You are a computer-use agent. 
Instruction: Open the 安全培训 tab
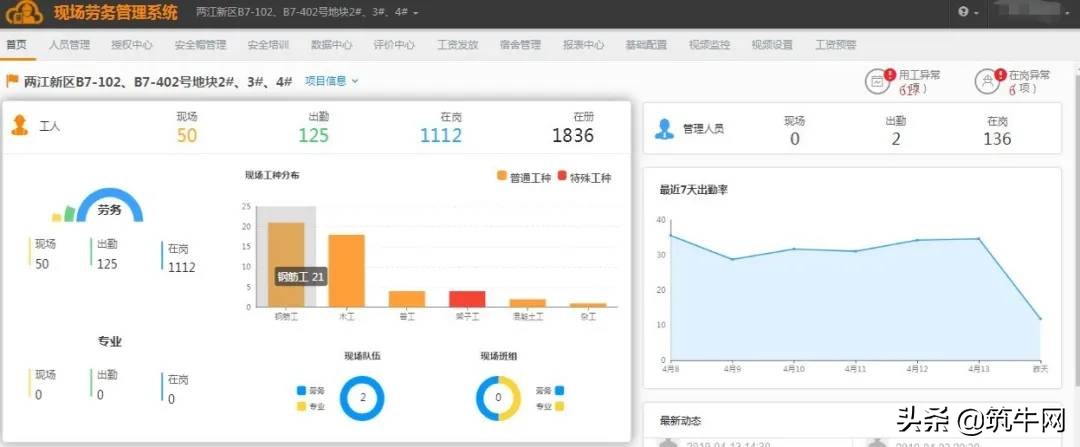coord(268,45)
